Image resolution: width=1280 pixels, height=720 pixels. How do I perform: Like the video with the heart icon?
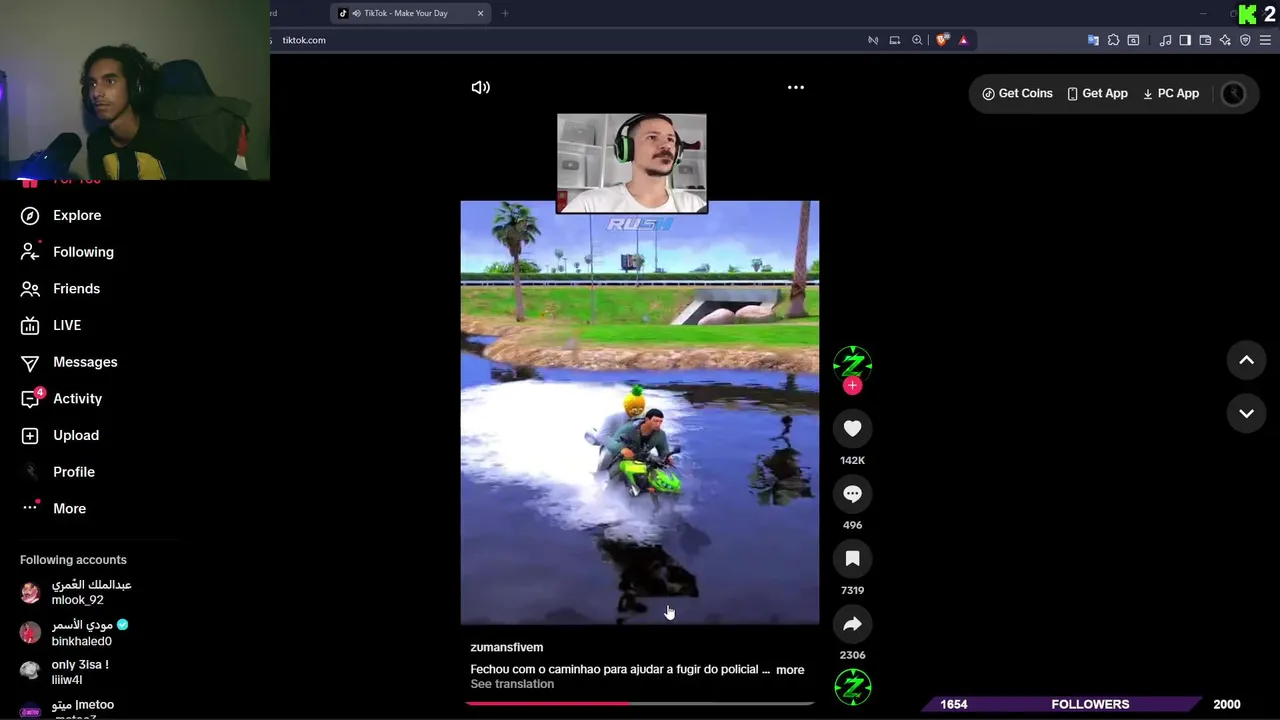click(852, 428)
